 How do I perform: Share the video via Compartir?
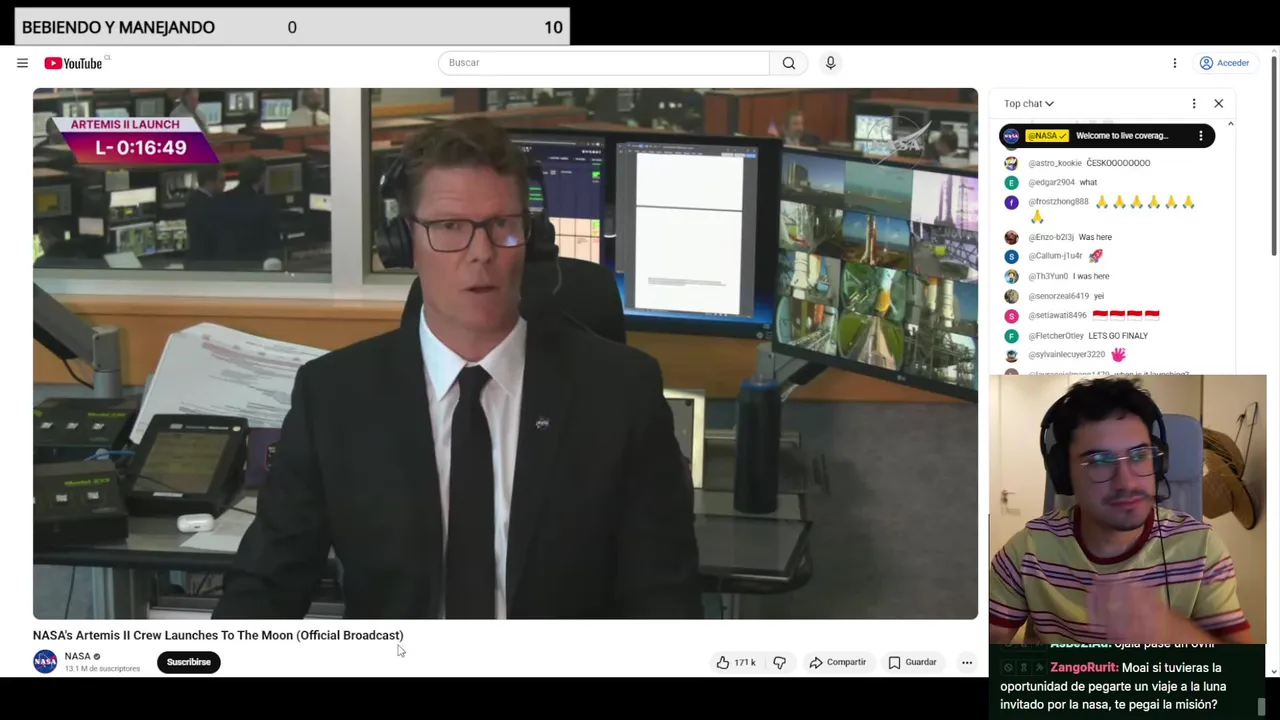point(838,662)
